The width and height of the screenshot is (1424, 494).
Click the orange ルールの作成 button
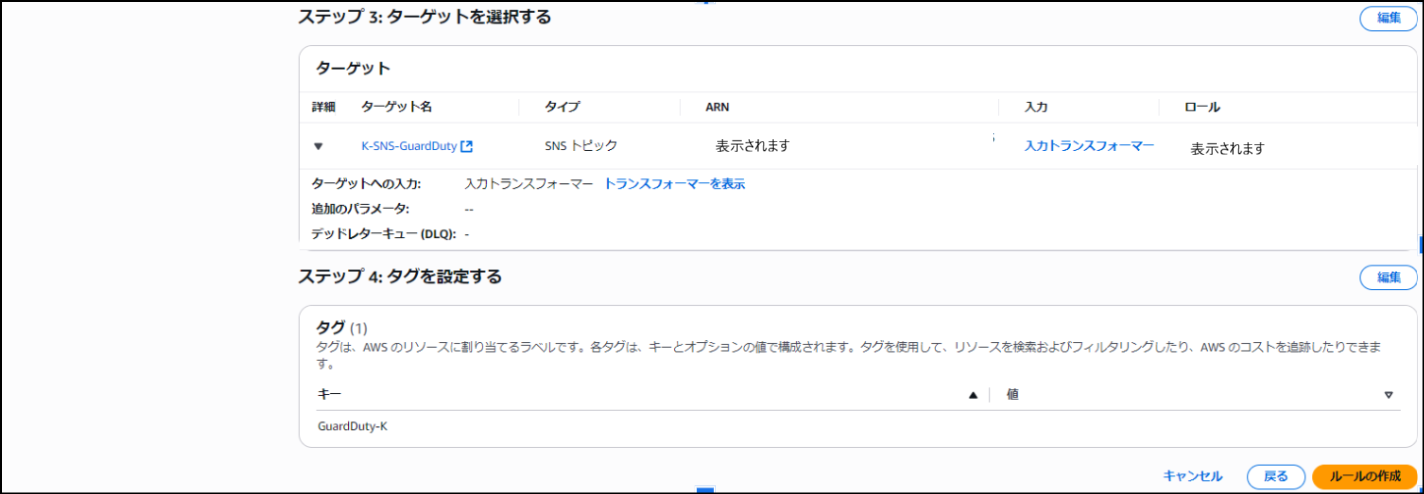click(x=1365, y=476)
